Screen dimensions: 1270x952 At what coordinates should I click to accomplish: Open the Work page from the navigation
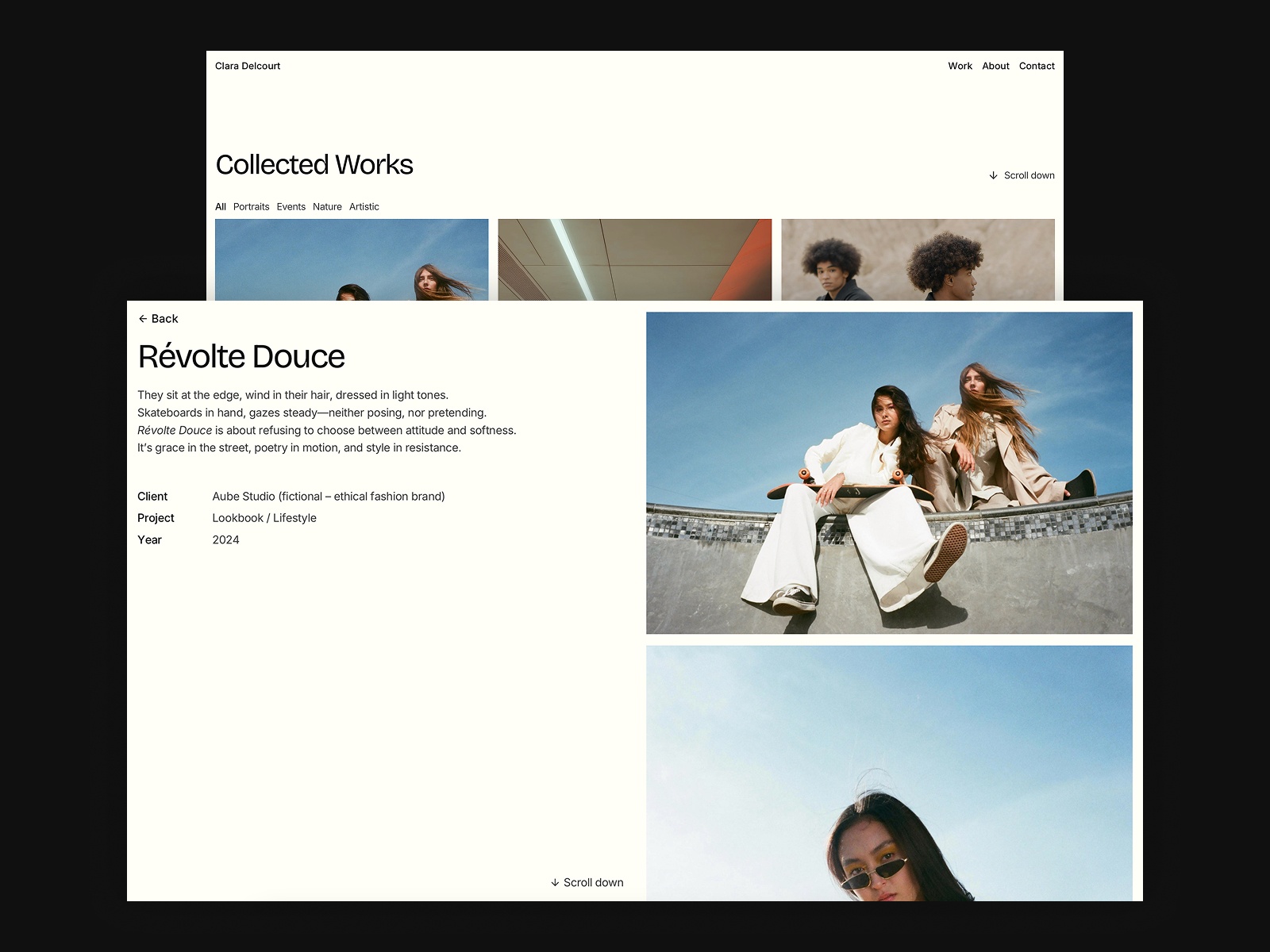tap(960, 66)
